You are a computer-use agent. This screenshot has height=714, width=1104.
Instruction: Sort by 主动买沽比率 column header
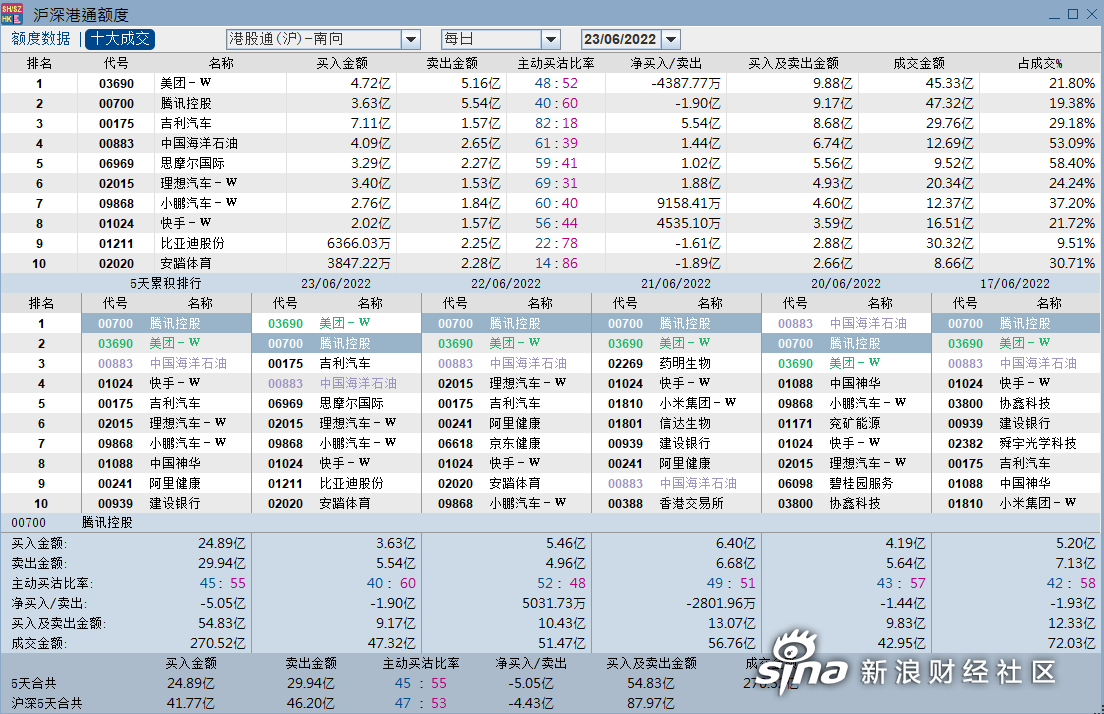(556, 63)
